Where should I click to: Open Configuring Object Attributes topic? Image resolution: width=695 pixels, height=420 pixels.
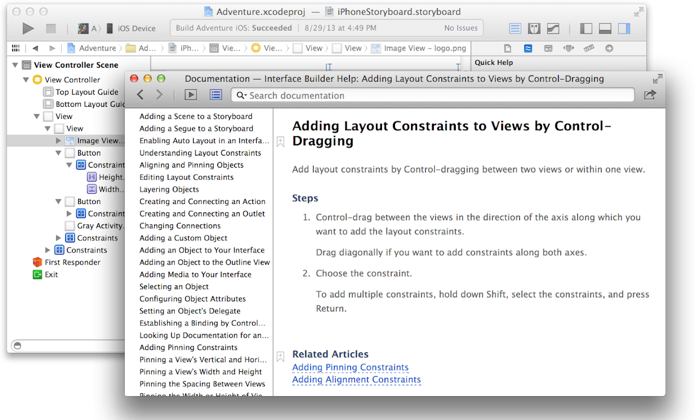tap(193, 299)
